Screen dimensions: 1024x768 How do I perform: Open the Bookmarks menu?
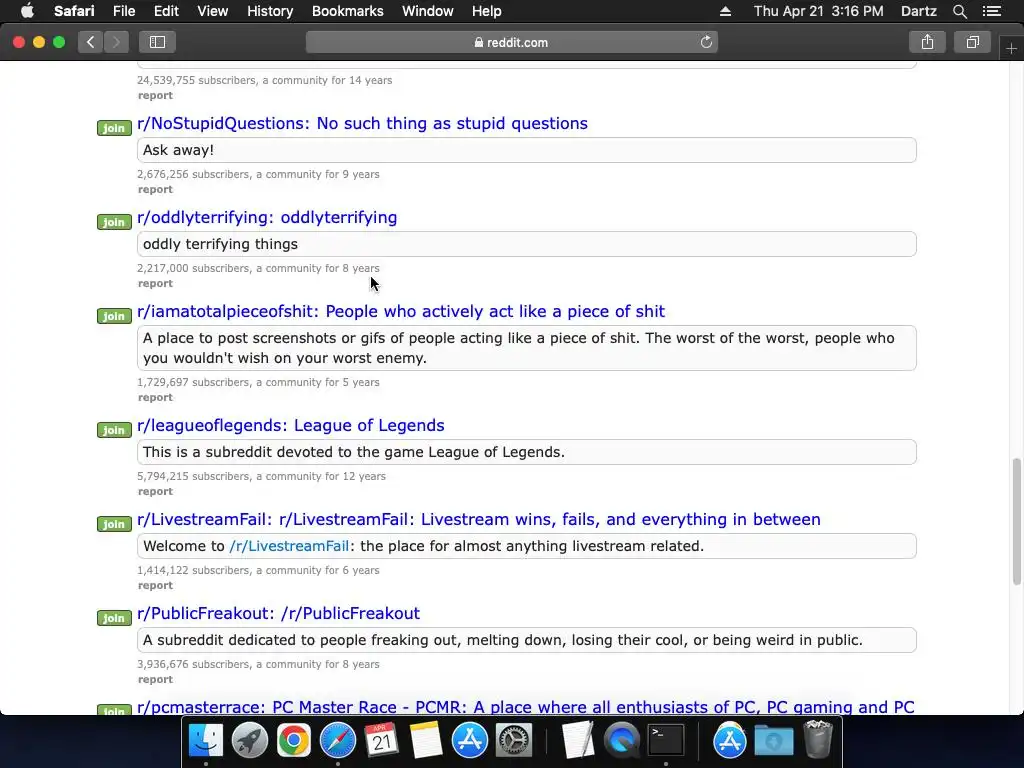[x=347, y=11]
